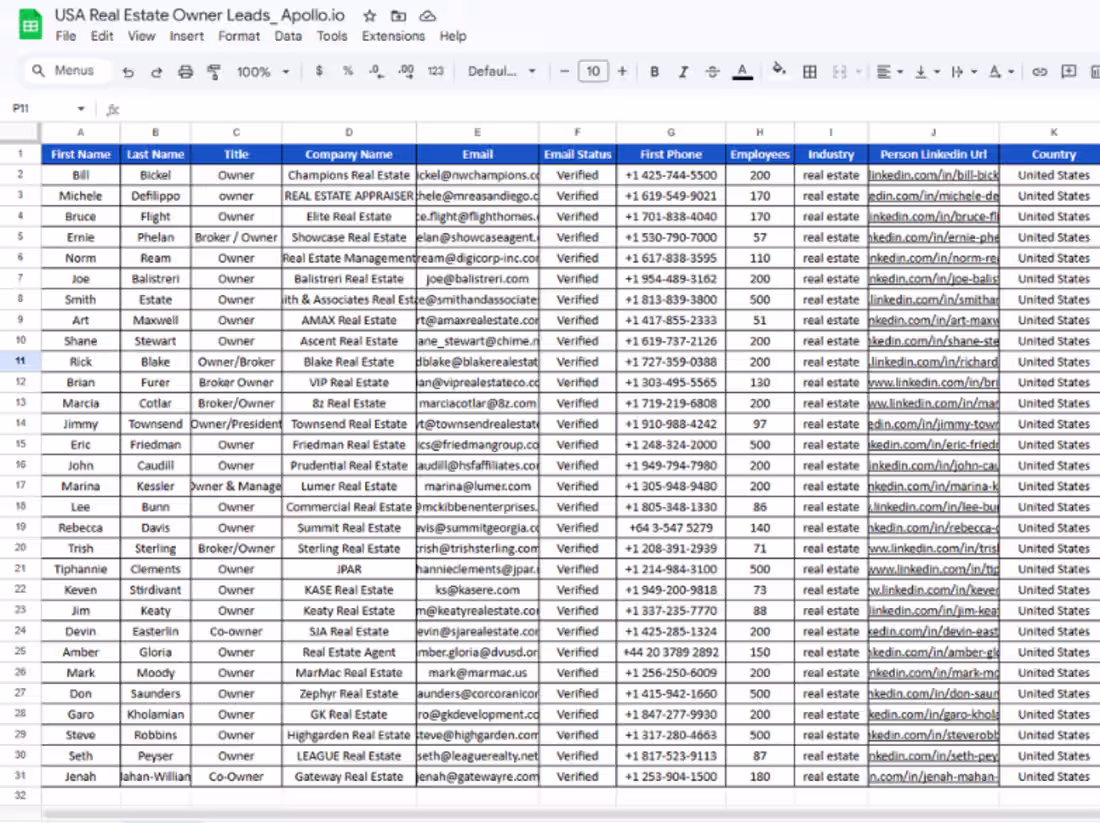Select the column D header

(349, 132)
